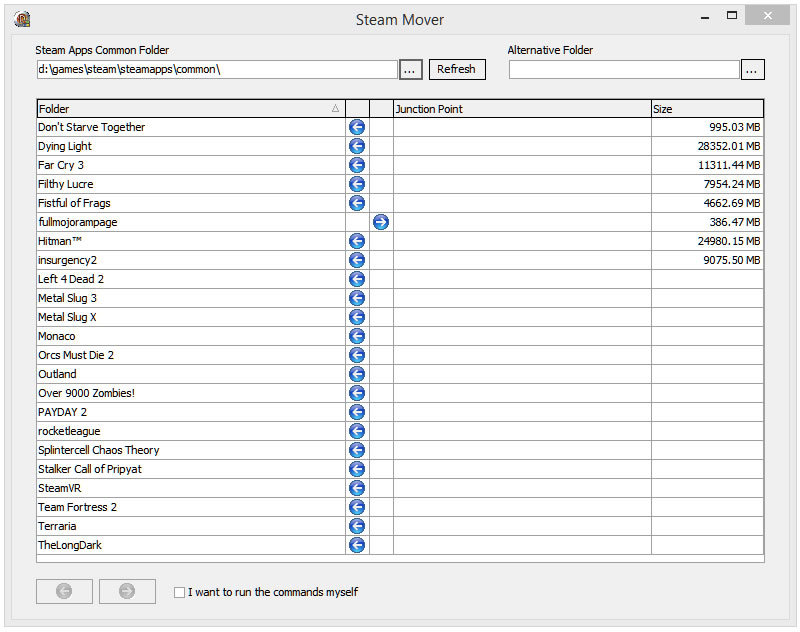Click the disabled left-arrow button at the bottom
The width and height of the screenshot is (800, 632).
[x=64, y=591]
